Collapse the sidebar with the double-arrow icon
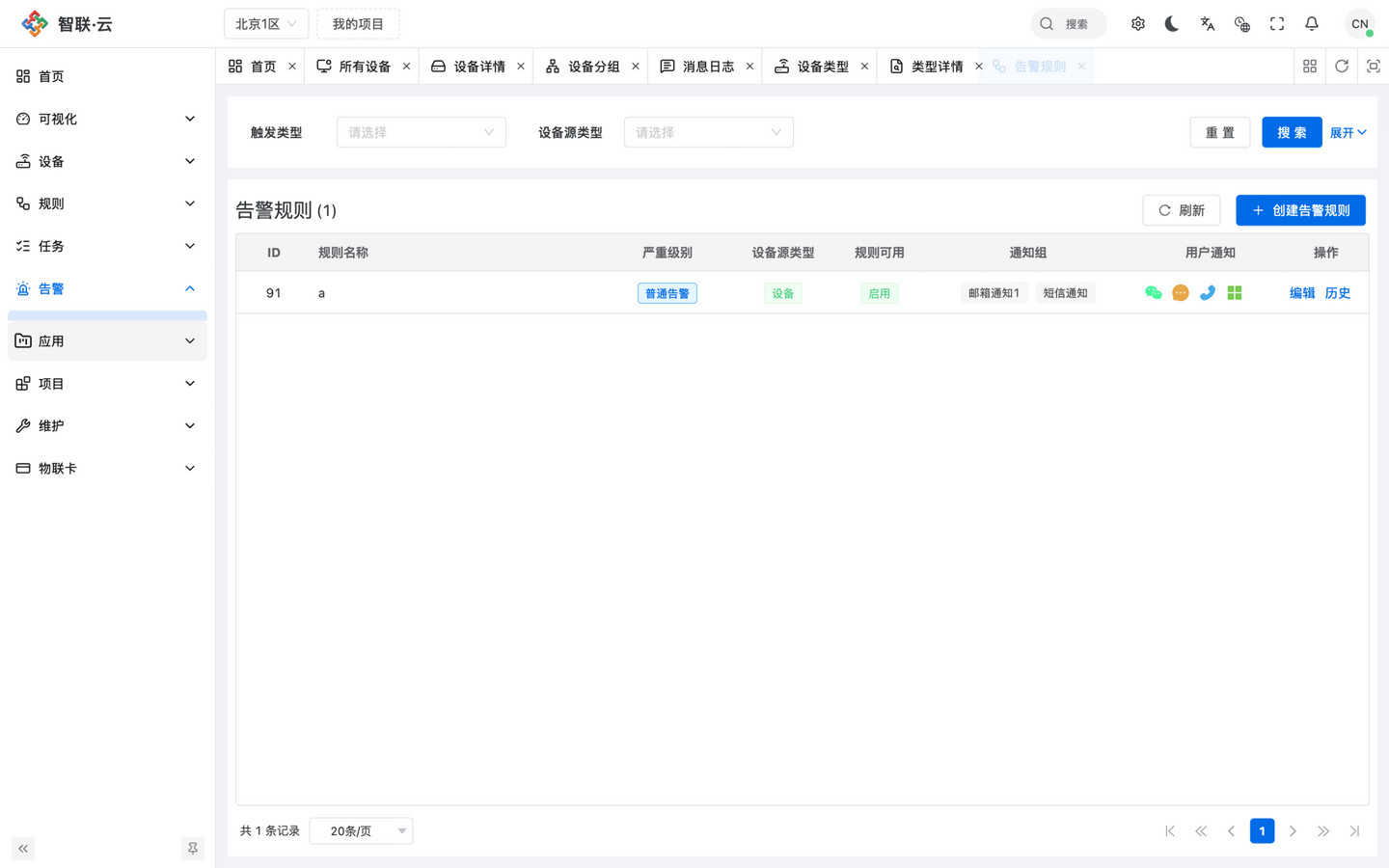Viewport: 1389px width, 868px height. [23, 849]
